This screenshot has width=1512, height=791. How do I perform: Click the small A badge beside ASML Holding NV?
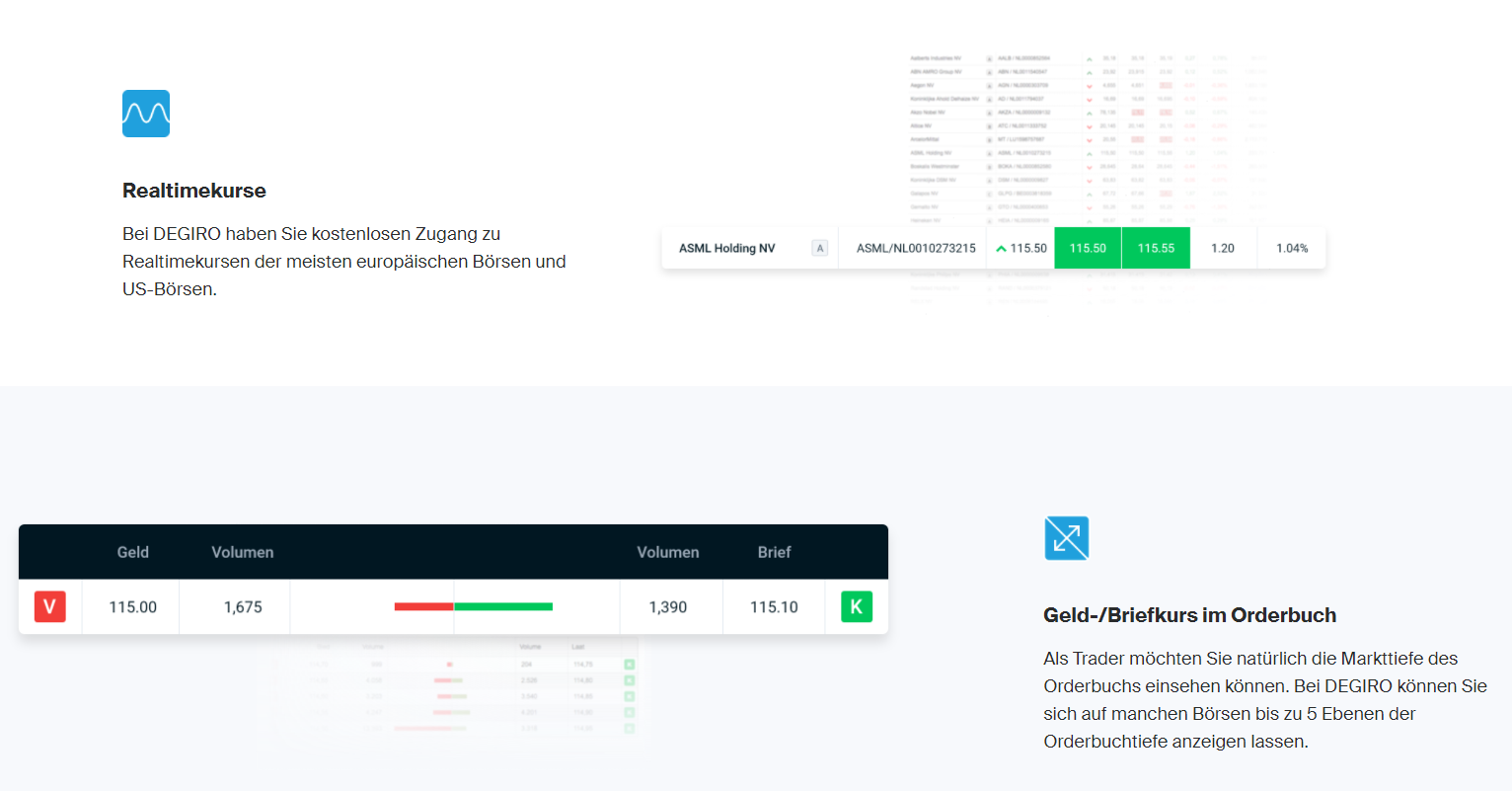coord(819,248)
